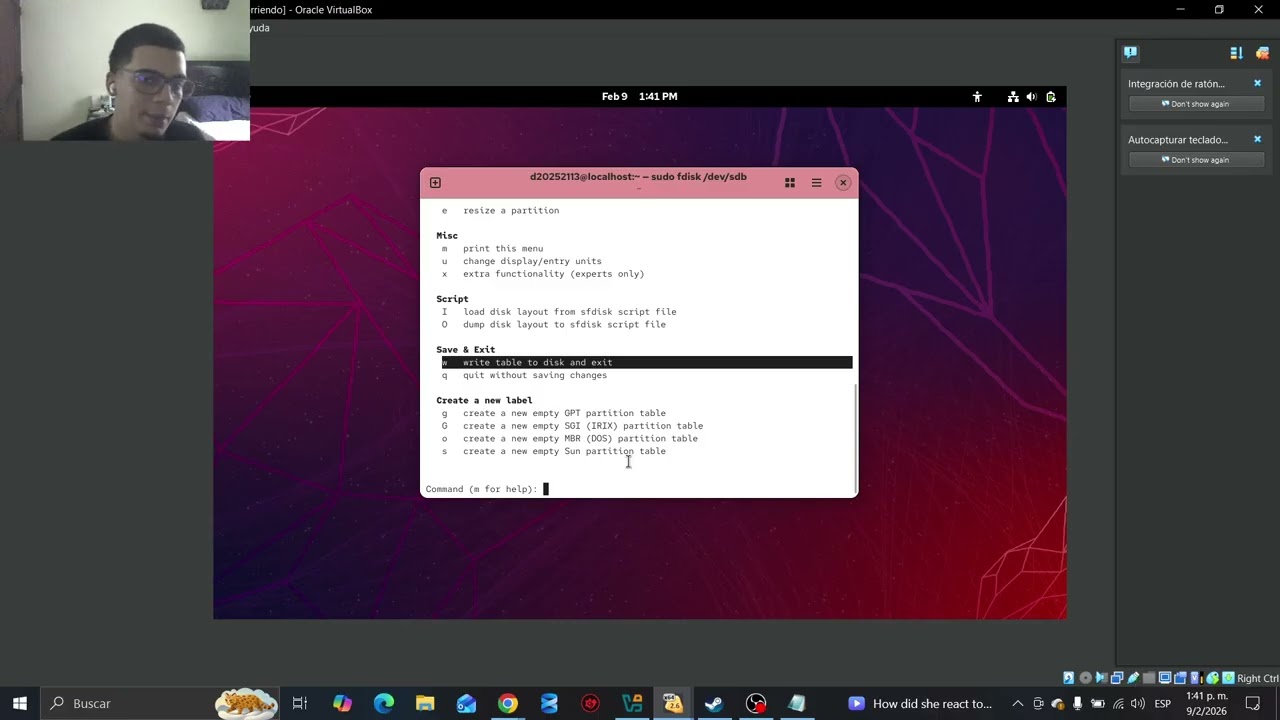Open Windows Start menu
Screen dimensions: 1280x720
19,703
